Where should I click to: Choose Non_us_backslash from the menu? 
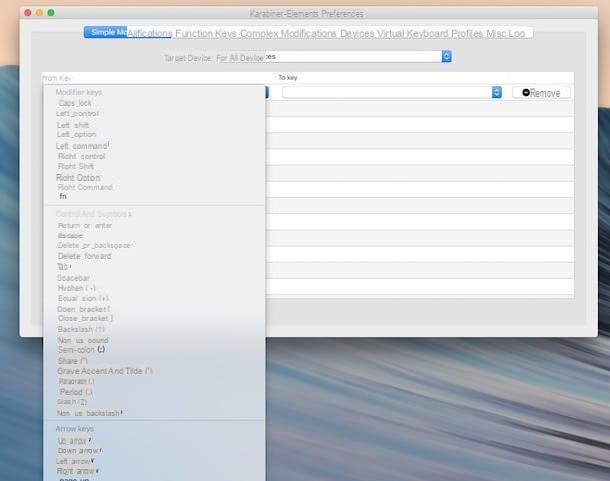(89, 413)
